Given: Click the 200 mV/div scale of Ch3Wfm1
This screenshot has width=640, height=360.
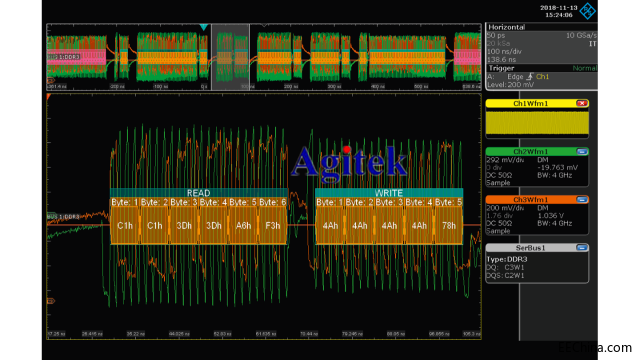Looking at the screenshot, I should [x=505, y=208].
